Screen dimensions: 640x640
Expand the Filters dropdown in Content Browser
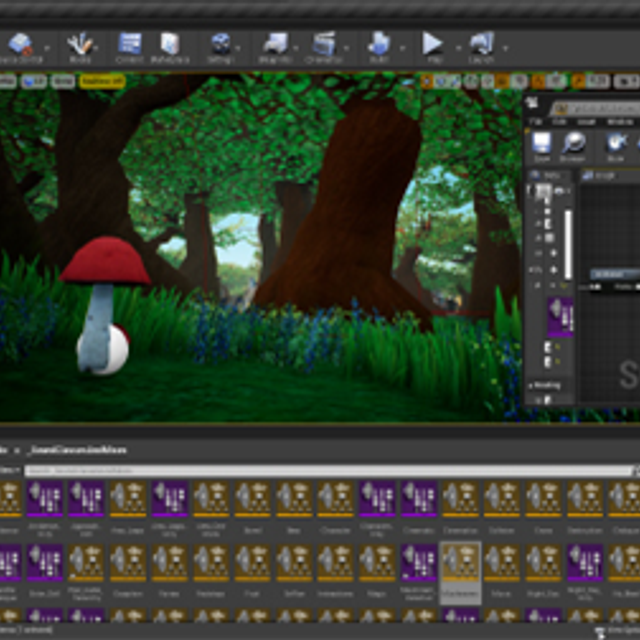pyautogui.click(x=10, y=469)
